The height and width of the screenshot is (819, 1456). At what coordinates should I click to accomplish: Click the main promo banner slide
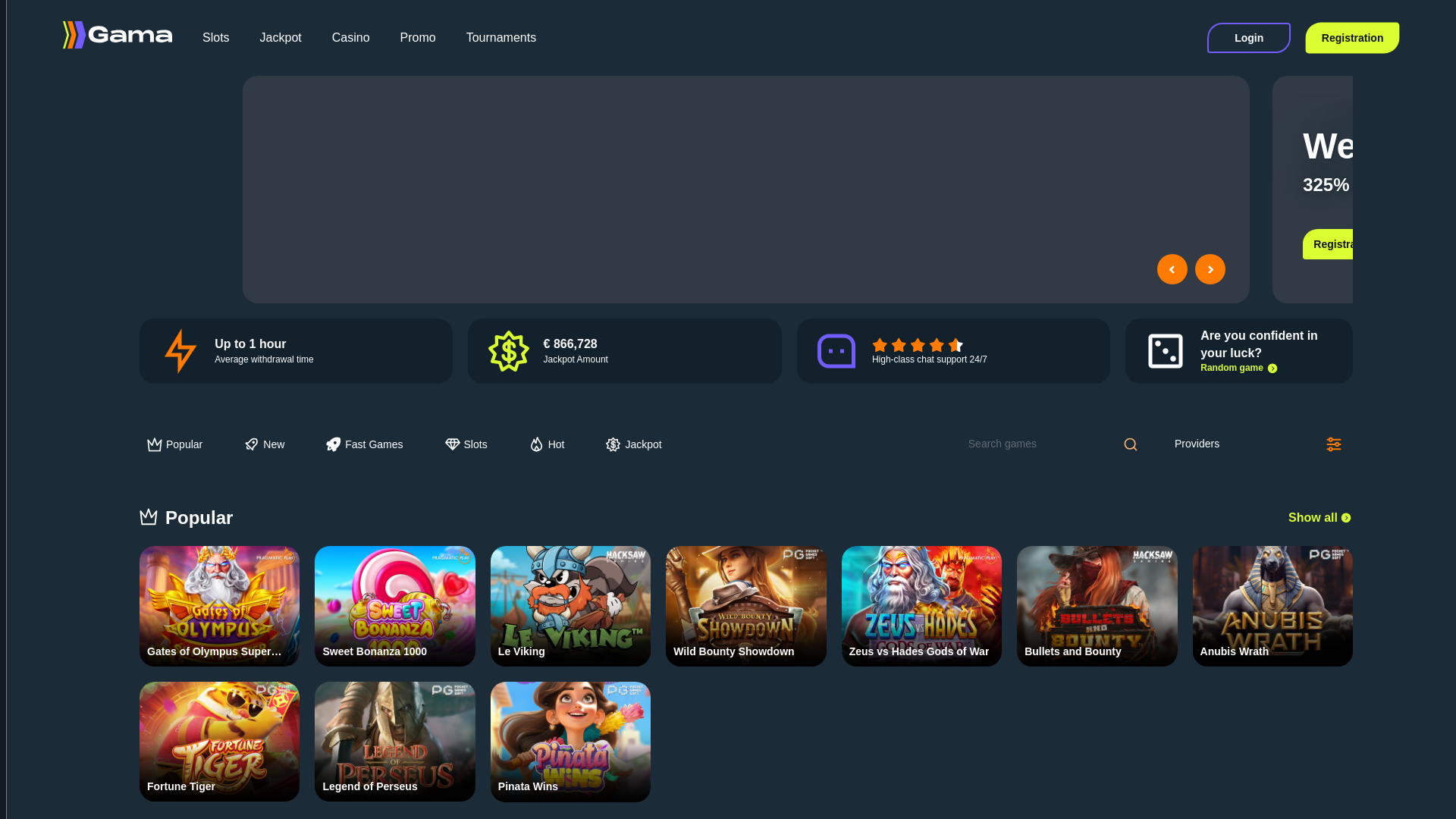[745, 190]
